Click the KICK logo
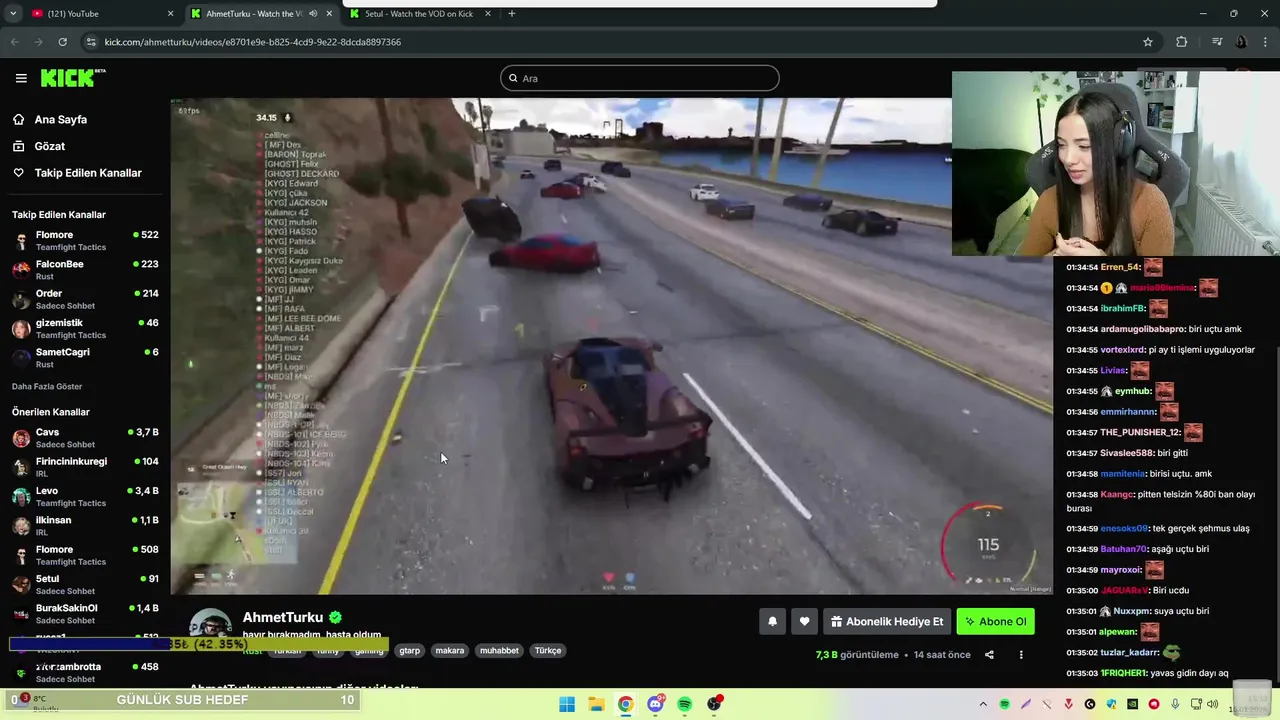The height and width of the screenshot is (720, 1280). click(73, 78)
